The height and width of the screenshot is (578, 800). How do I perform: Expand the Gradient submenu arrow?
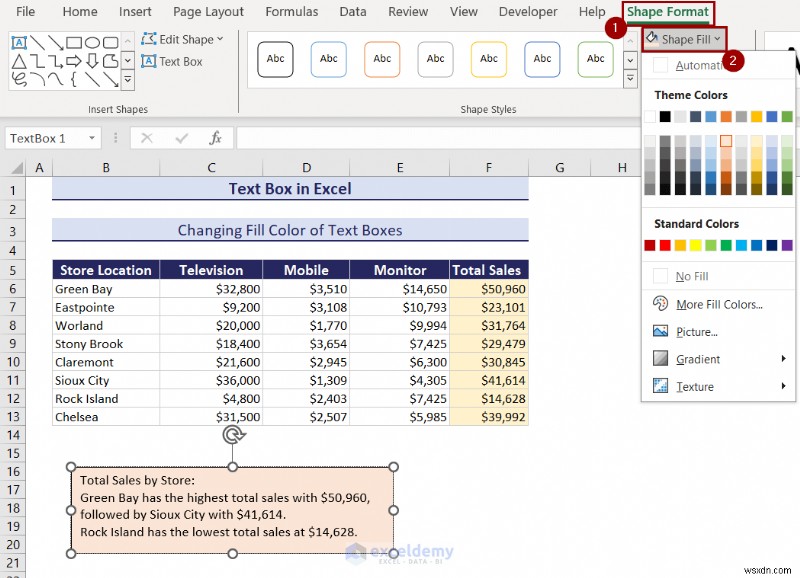[x=783, y=359]
